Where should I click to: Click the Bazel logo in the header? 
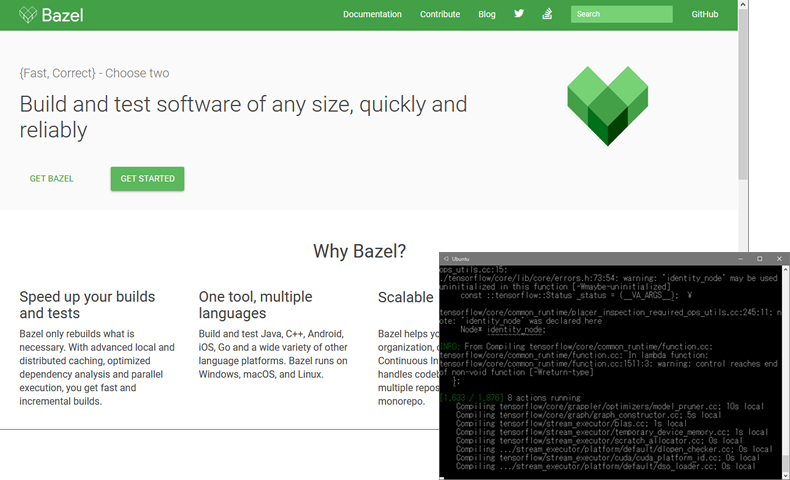[51, 15]
